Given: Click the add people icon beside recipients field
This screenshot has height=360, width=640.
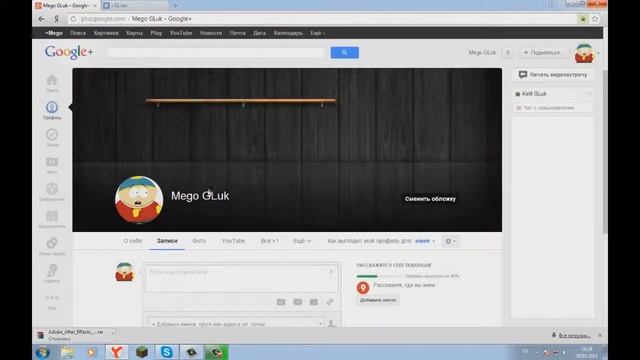Looking at the screenshot, I should [331, 324].
